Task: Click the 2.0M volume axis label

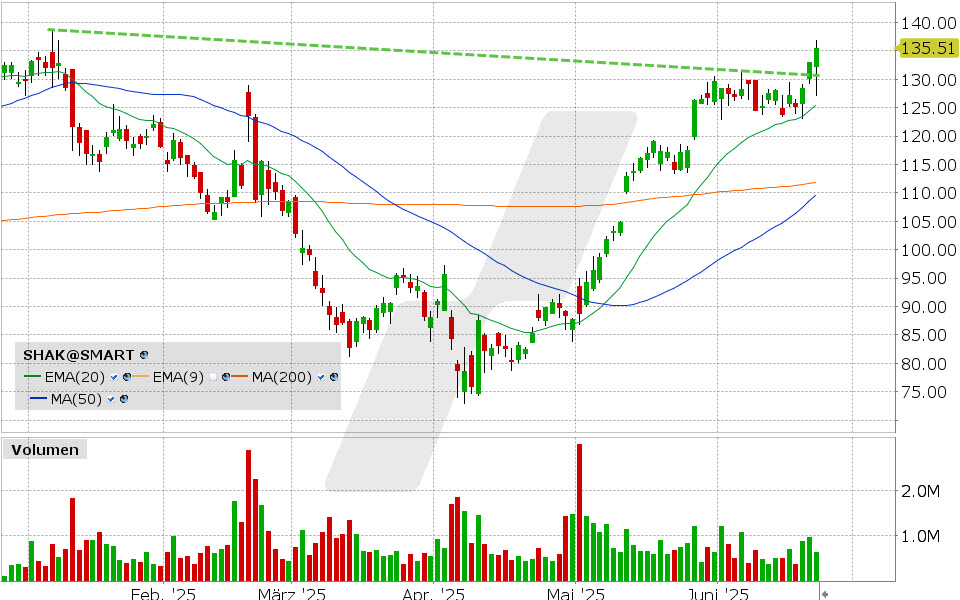Action: 920,491
